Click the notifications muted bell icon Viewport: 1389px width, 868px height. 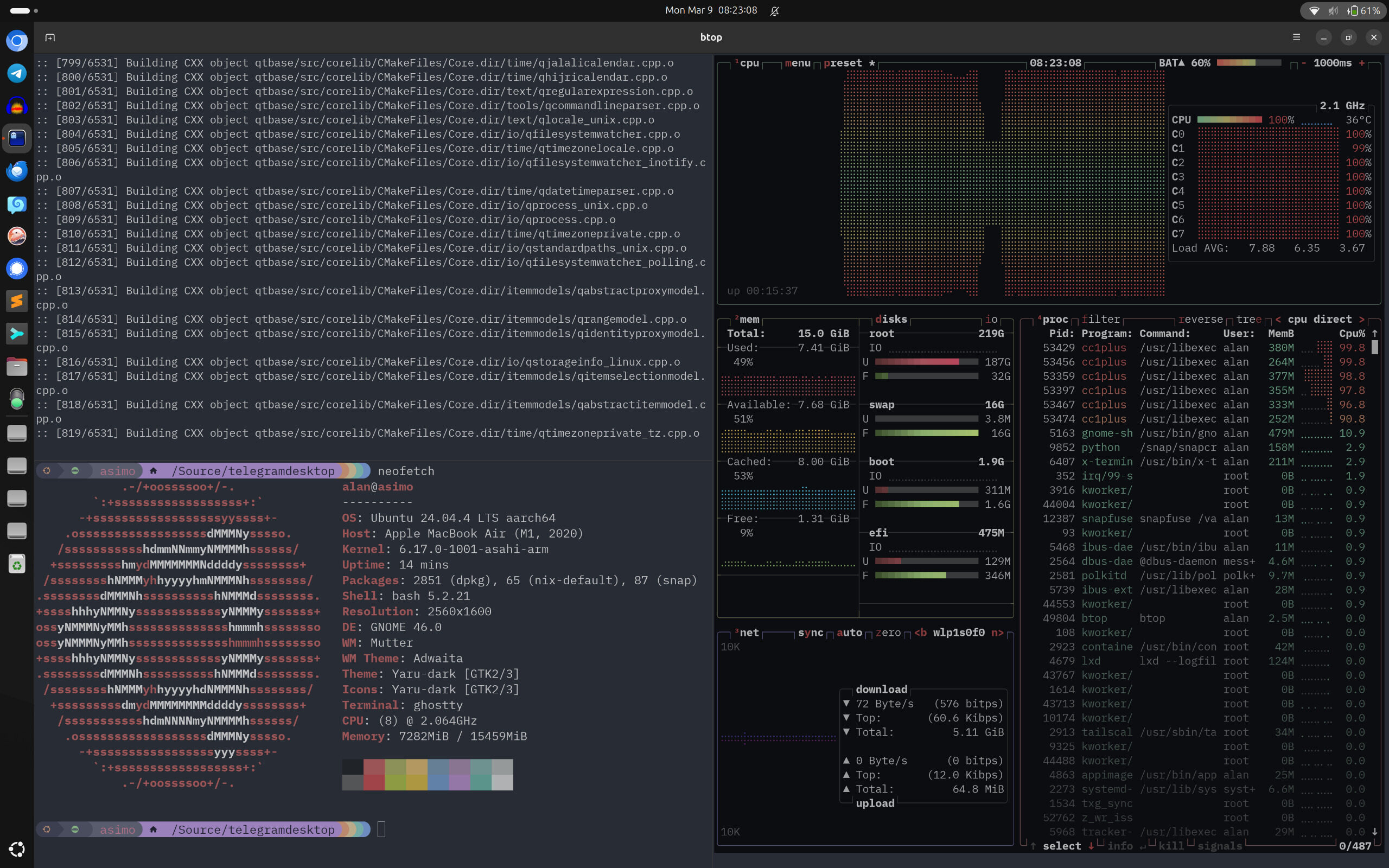(x=774, y=11)
